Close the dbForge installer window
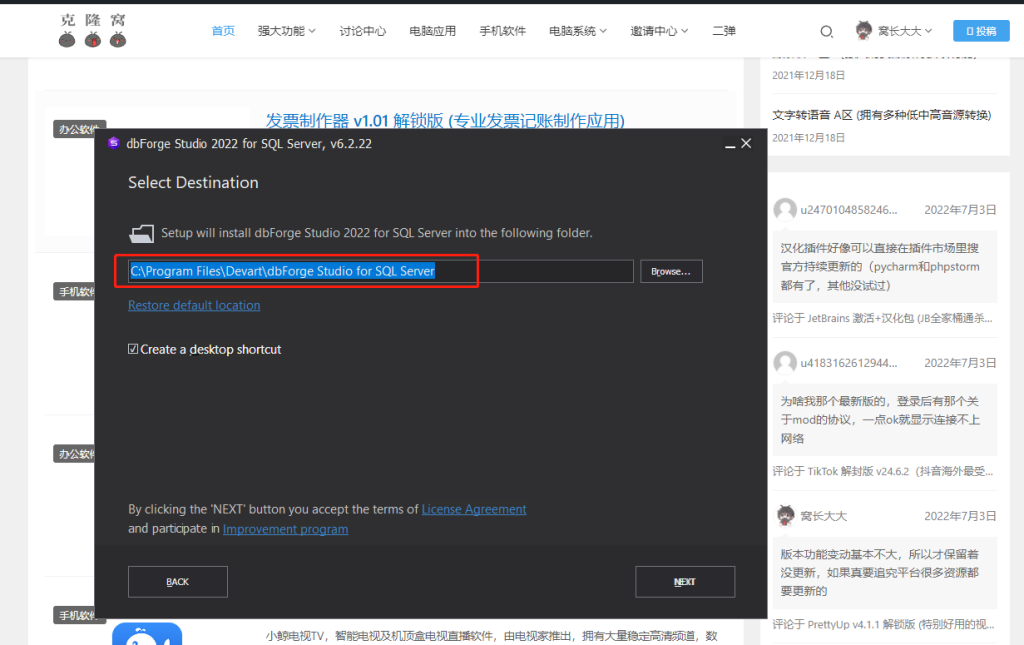 [746, 143]
